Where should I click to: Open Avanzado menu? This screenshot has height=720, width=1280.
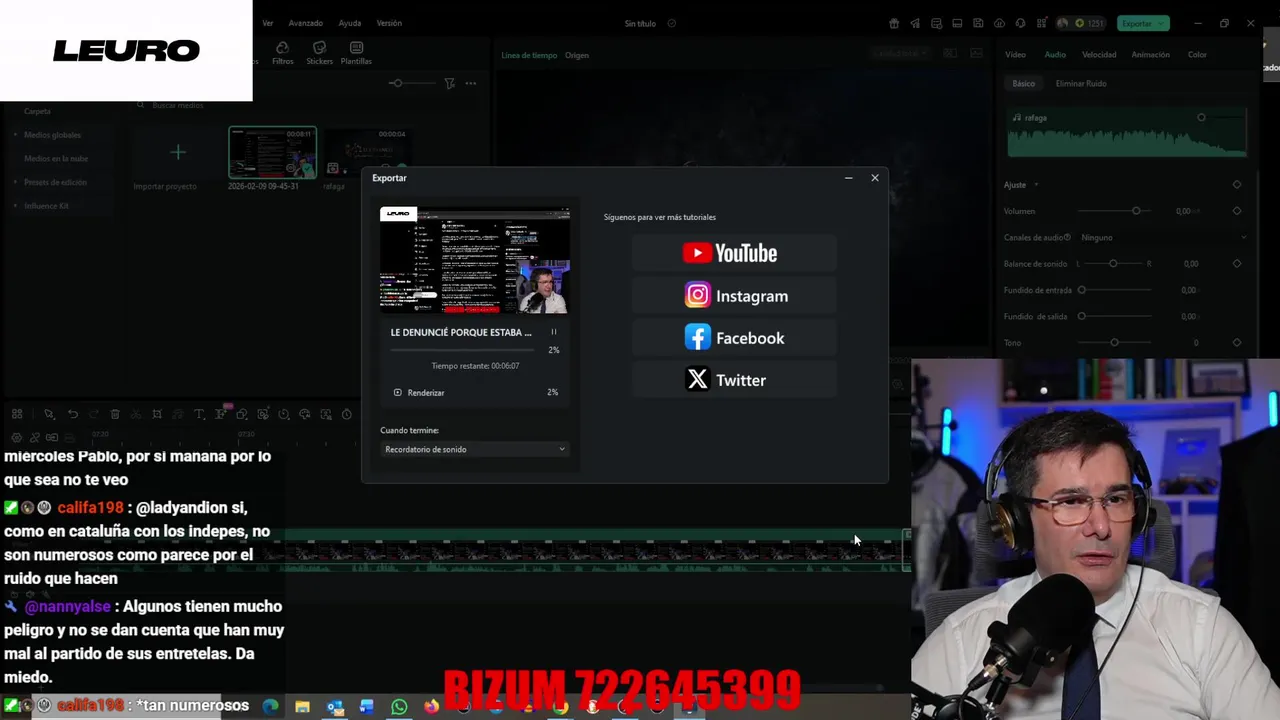click(x=305, y=23)
